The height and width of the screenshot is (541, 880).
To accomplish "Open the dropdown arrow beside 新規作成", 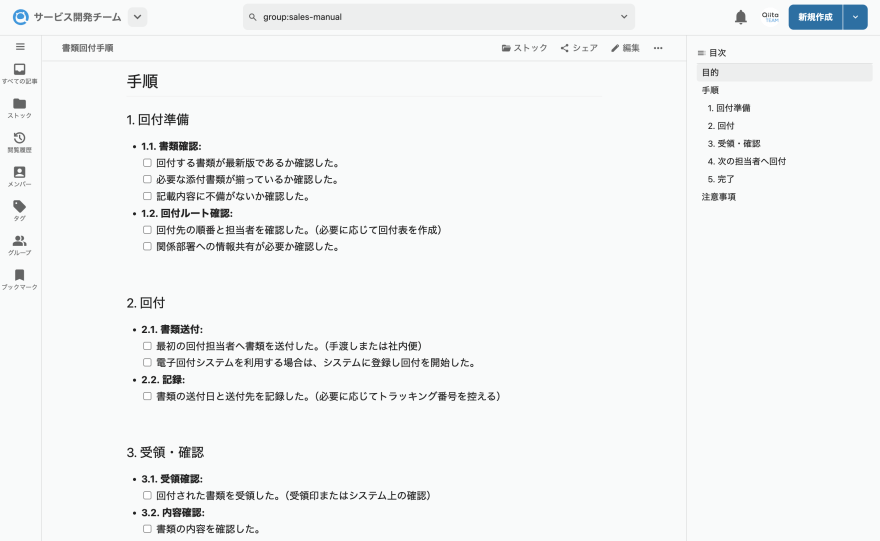I will pyautogui.click(x=855, y=17).
